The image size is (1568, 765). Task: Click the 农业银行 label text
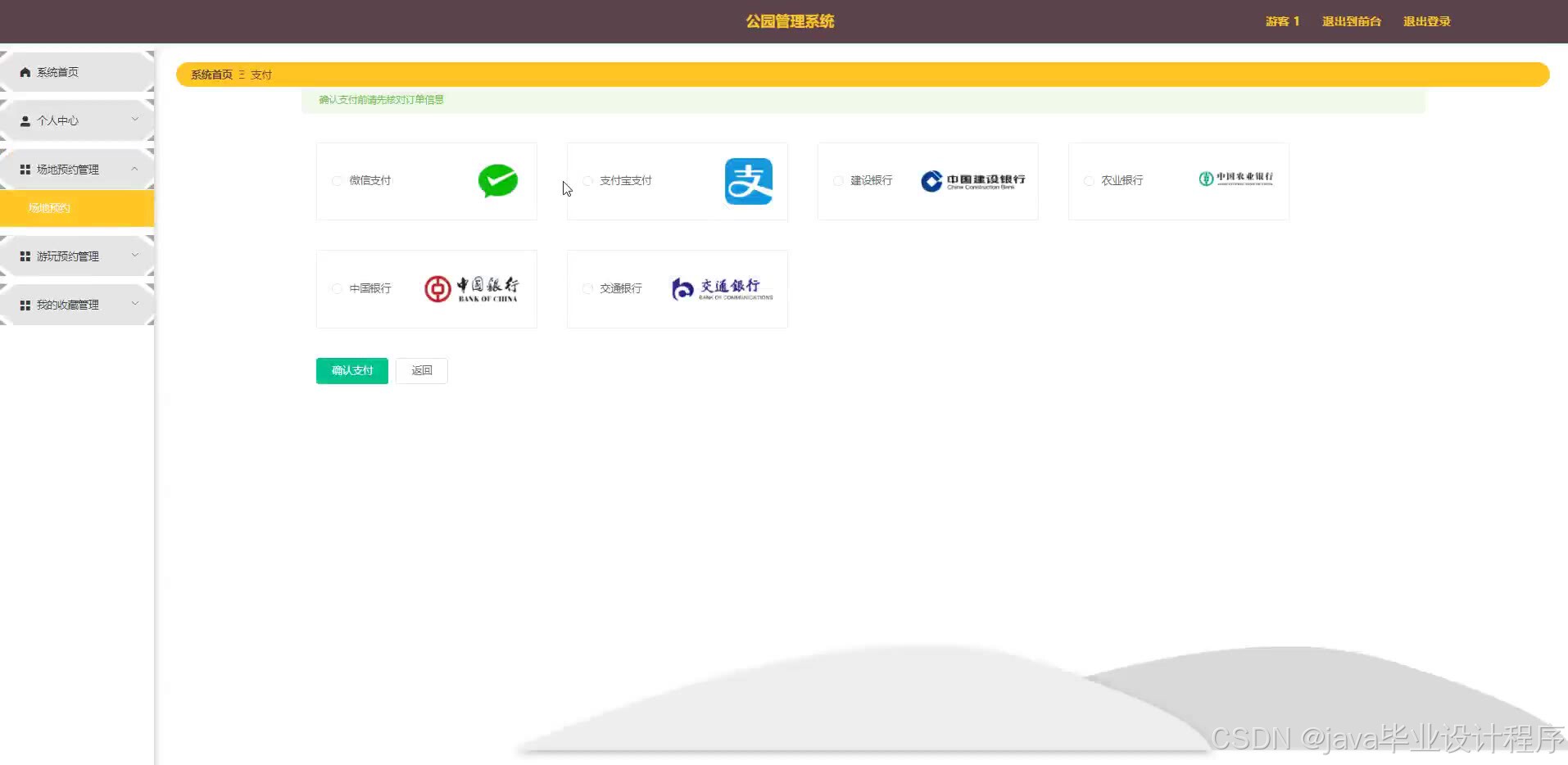[x=1122, y=181]
